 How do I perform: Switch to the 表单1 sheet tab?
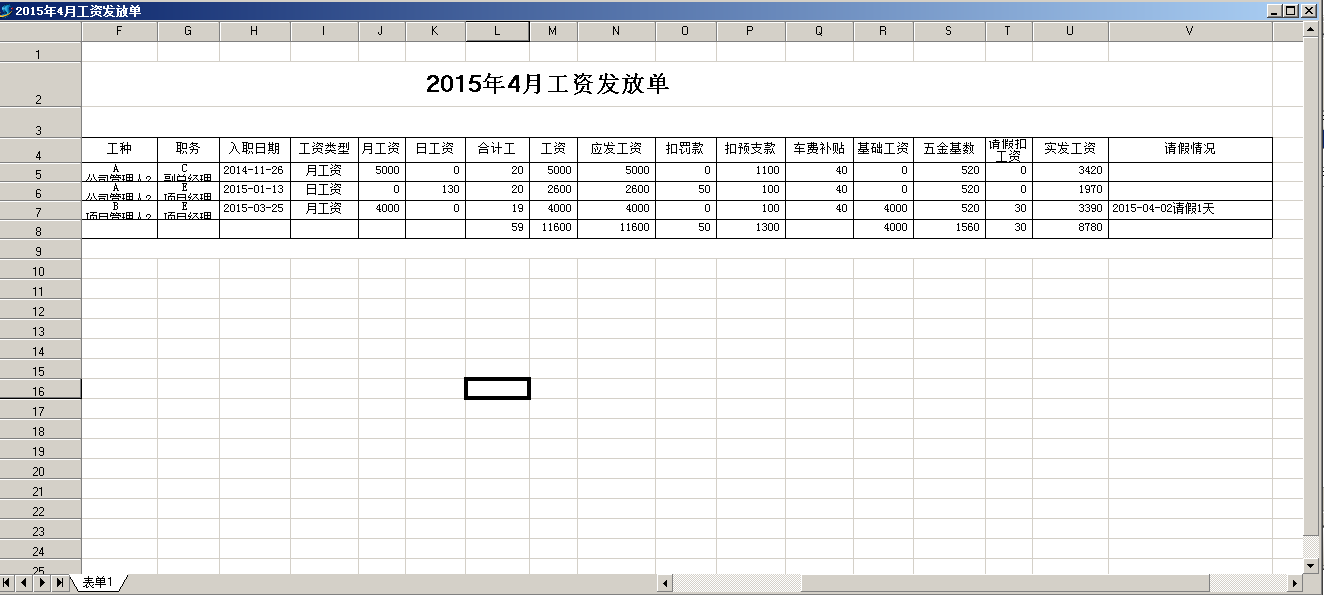tap(98, 582)
